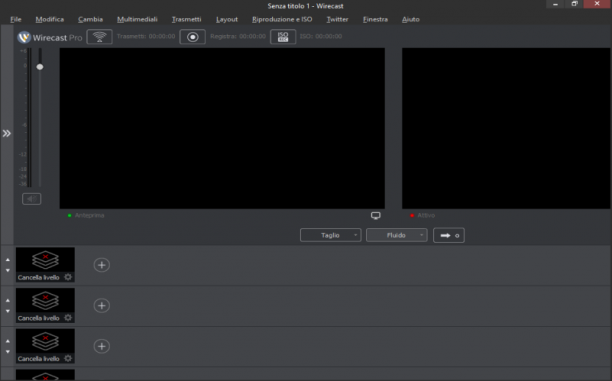Select Cancella livello shot in third layer
The height and width of the screenshot is (381, 612).
coord(45,346)
